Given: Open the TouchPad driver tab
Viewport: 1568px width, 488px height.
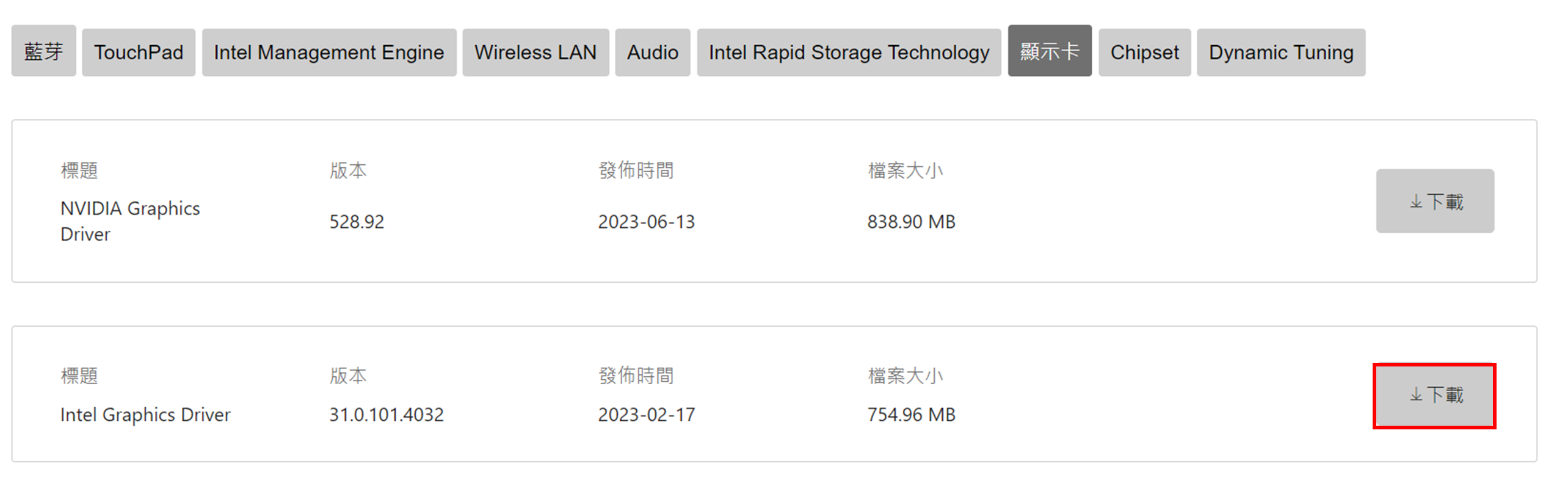Looking at the screenshot, I should coord(139,53).
